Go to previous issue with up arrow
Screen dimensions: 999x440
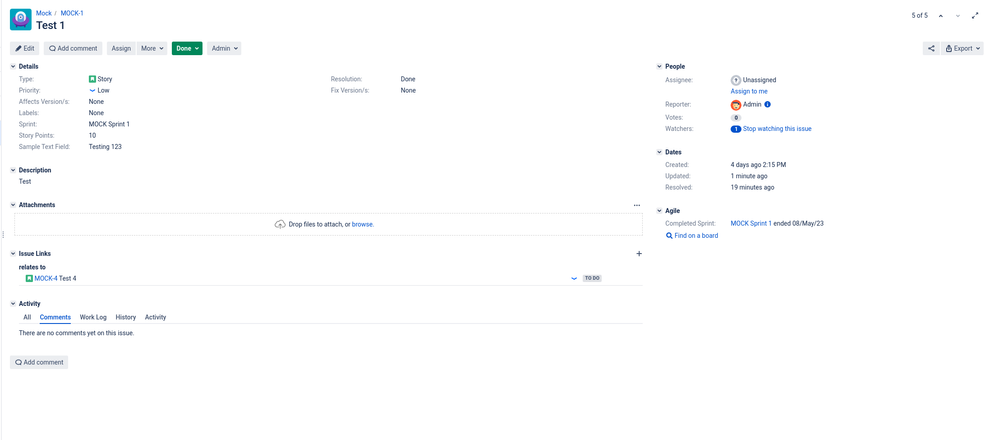[x=940, y=16]
